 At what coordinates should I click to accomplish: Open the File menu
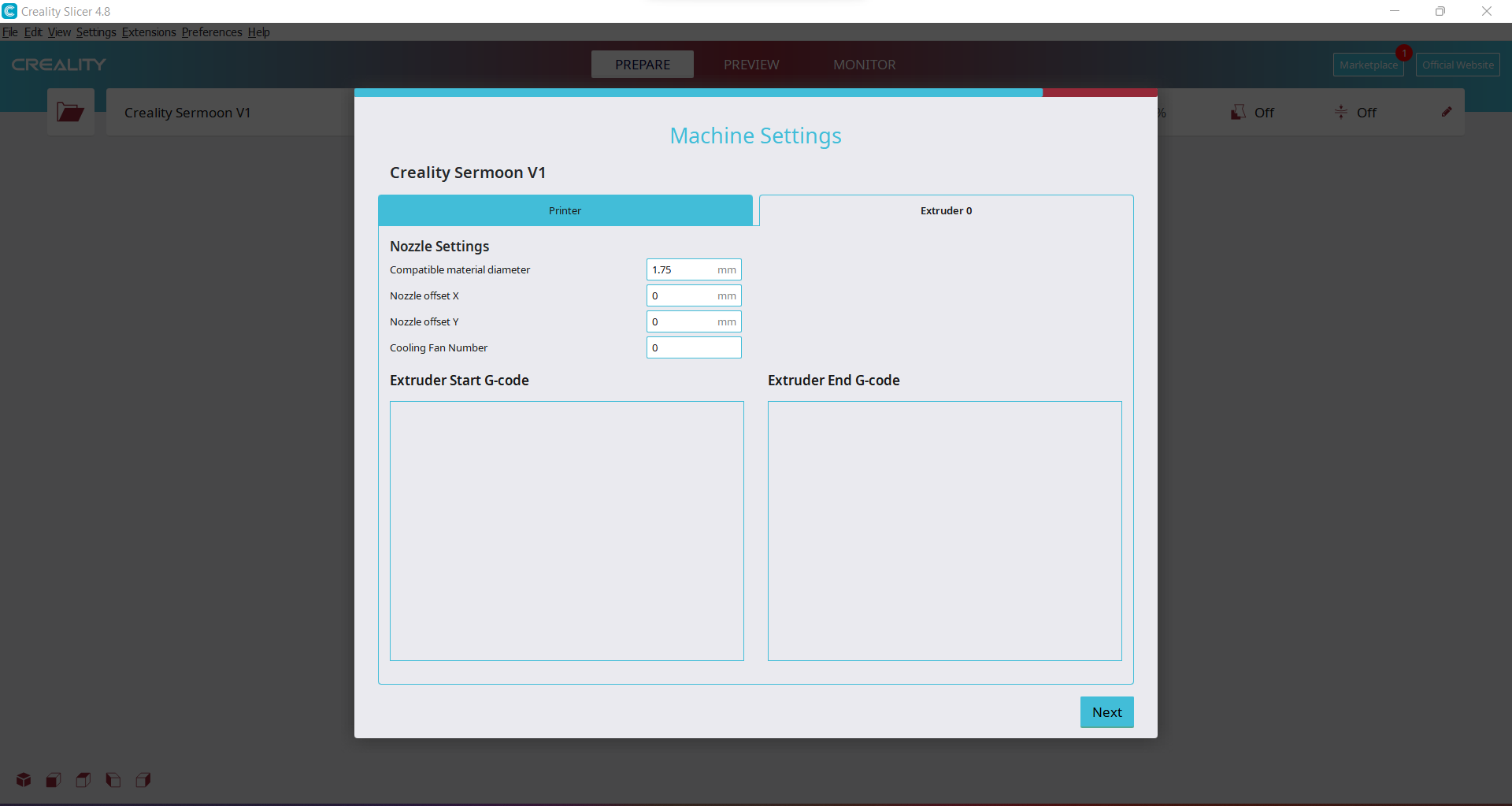pyautogui.click(x=10, y=32)
